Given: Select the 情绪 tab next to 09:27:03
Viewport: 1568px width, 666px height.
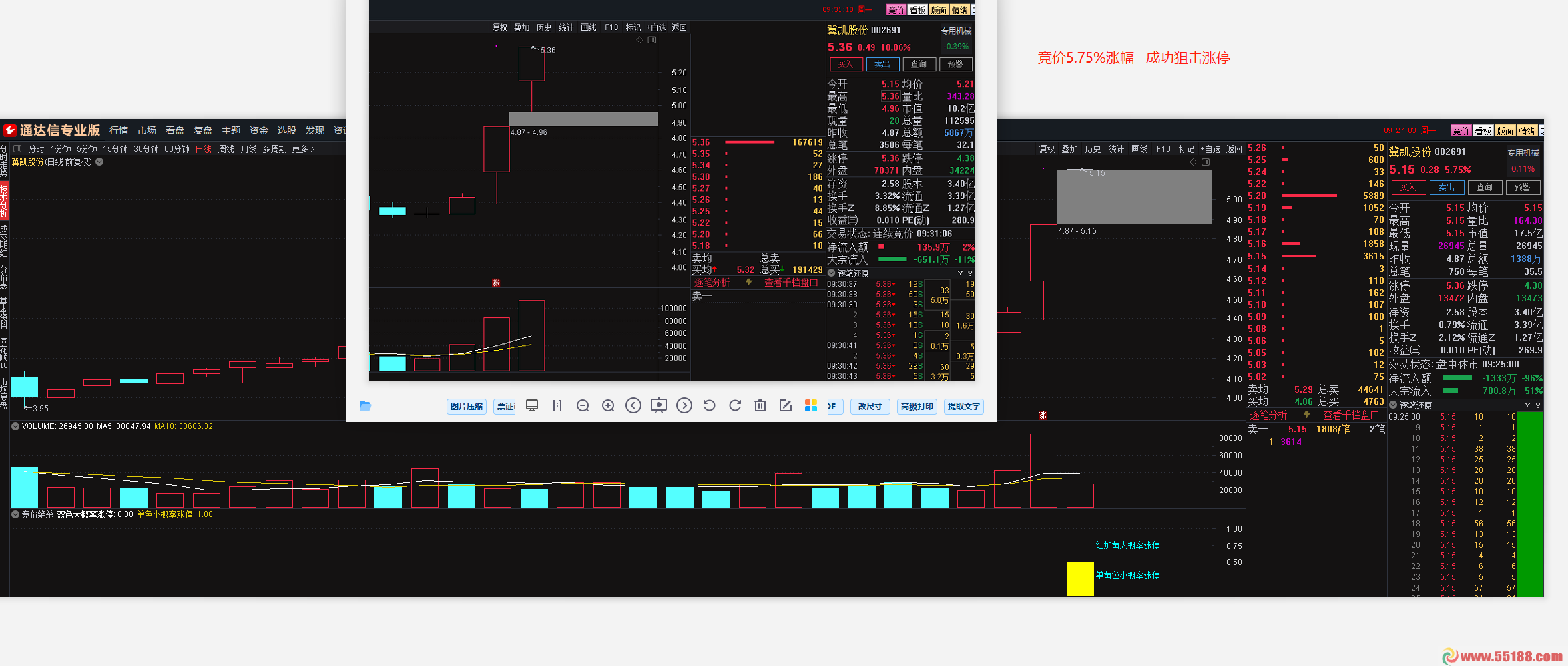Looking at the screenshot, I should click(x=1527, y=131).
